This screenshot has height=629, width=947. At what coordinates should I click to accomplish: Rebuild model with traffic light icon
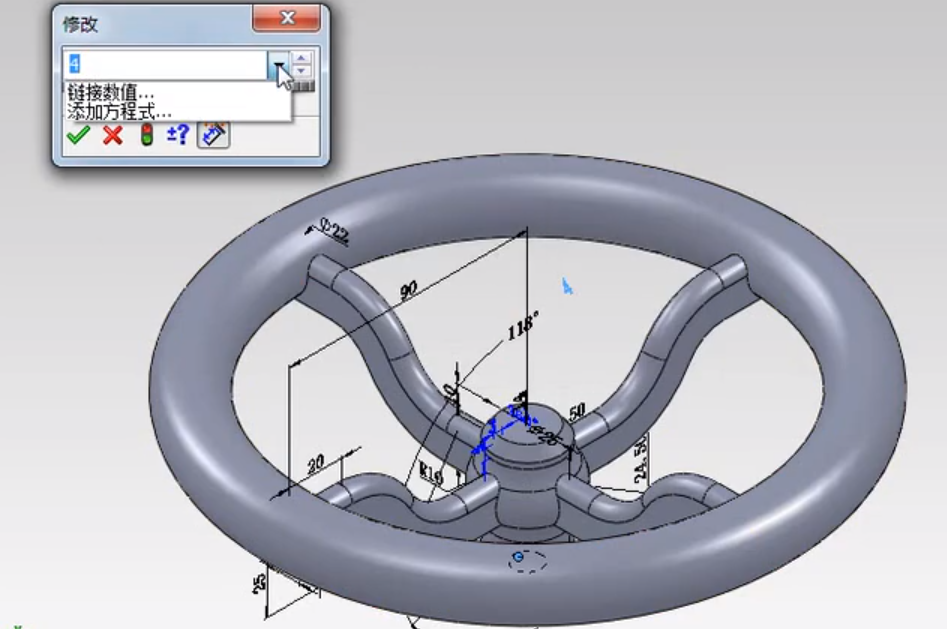click(x=146, y=135)
